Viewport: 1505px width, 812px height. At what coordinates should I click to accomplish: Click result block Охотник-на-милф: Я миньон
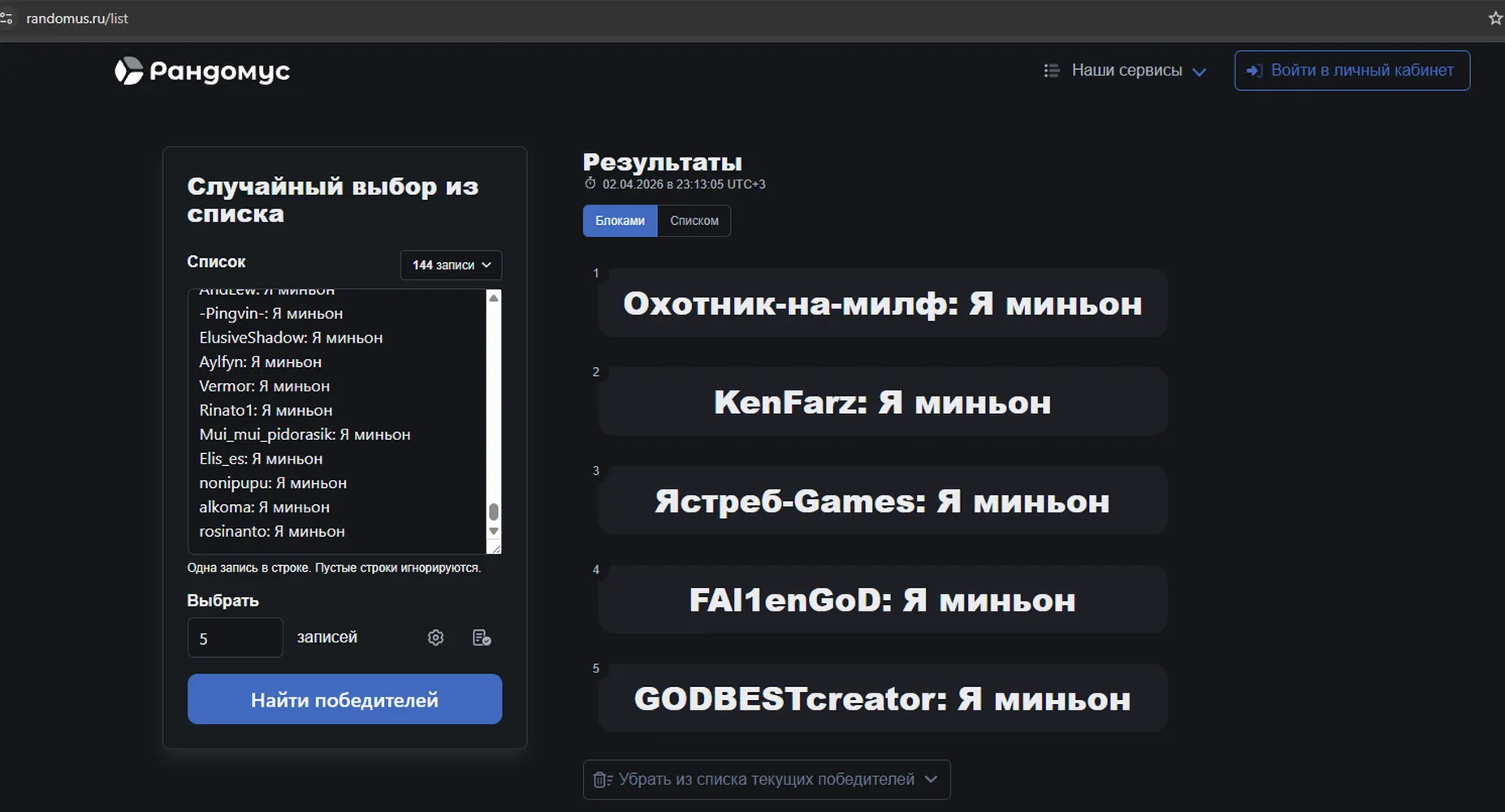[x=883, y=303]
